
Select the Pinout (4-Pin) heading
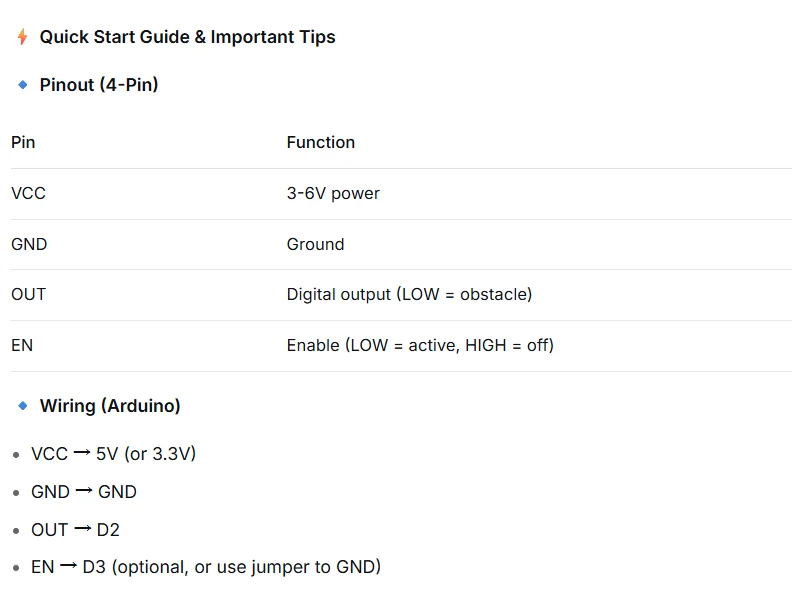tap(99, 85)
